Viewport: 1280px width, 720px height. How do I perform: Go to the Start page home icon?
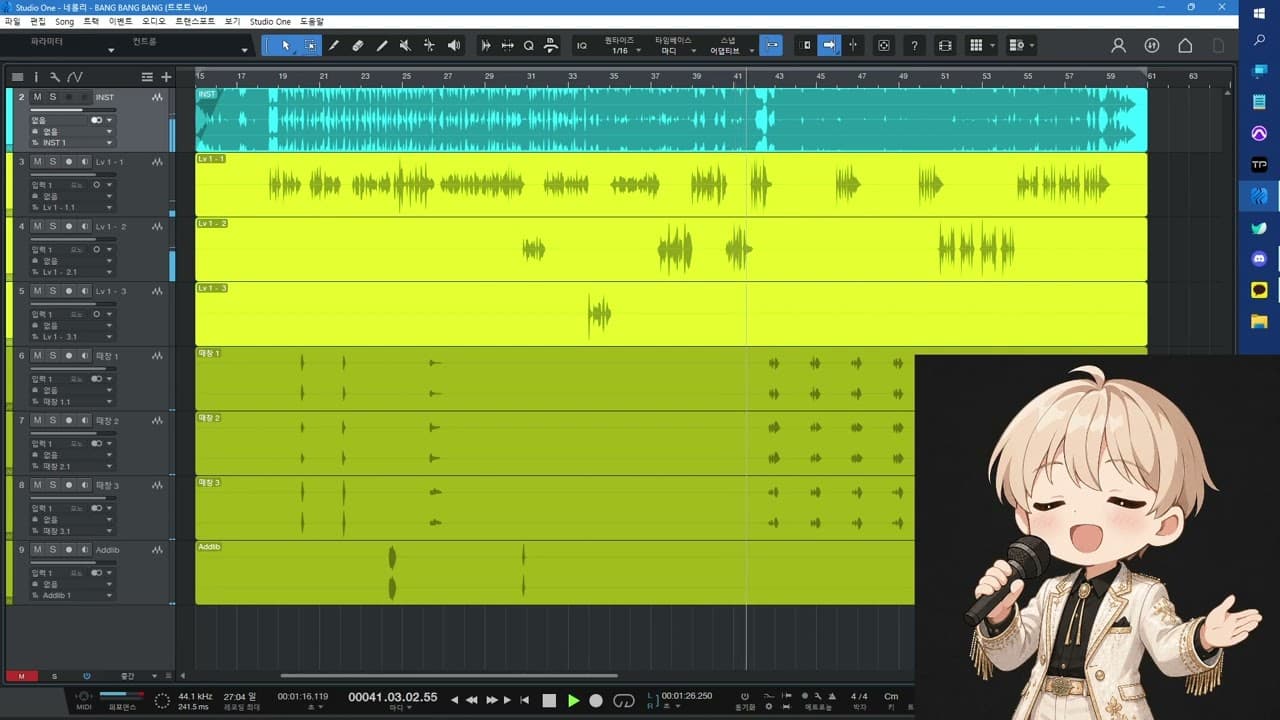(x=1185, y=45)
